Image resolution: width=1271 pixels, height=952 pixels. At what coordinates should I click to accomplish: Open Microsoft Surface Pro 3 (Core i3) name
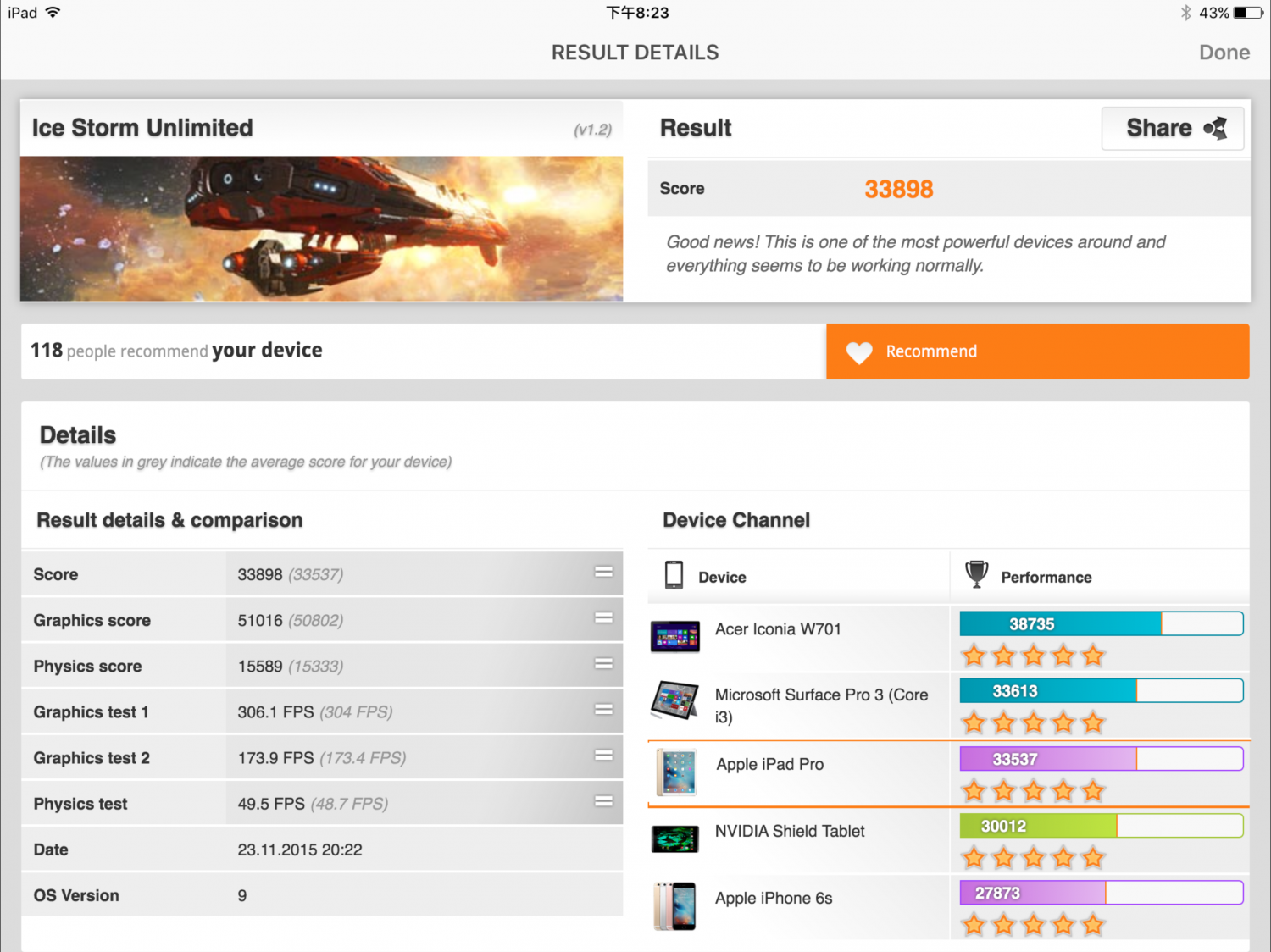821,706
